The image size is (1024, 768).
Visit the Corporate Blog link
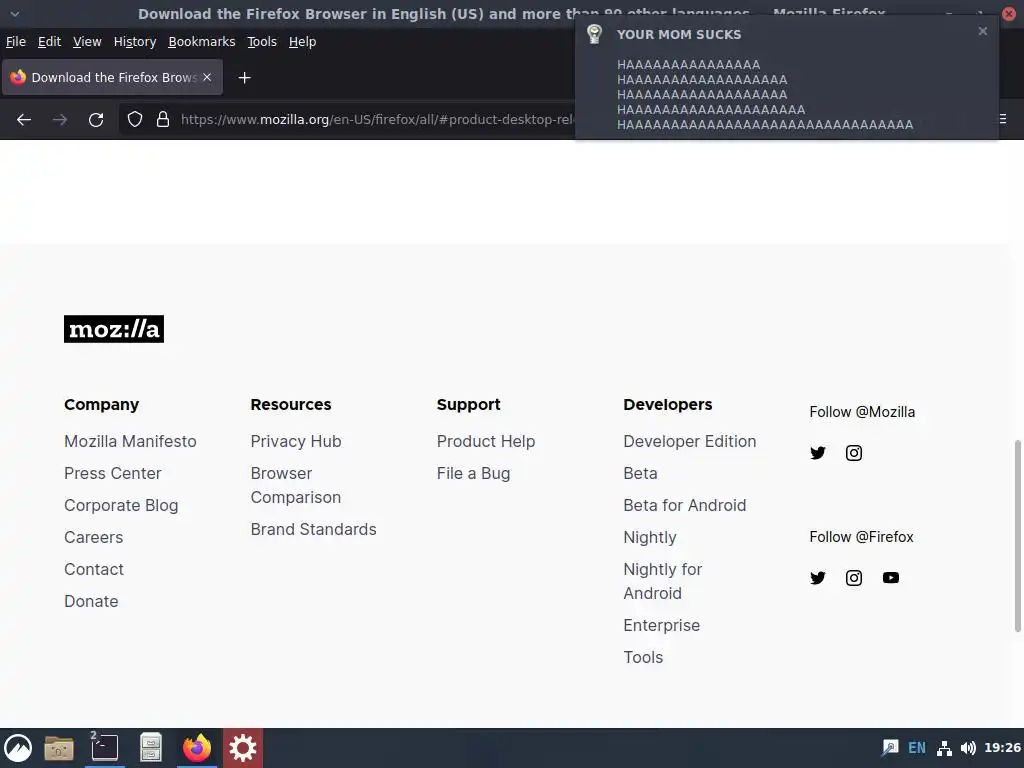click(121, 505)
